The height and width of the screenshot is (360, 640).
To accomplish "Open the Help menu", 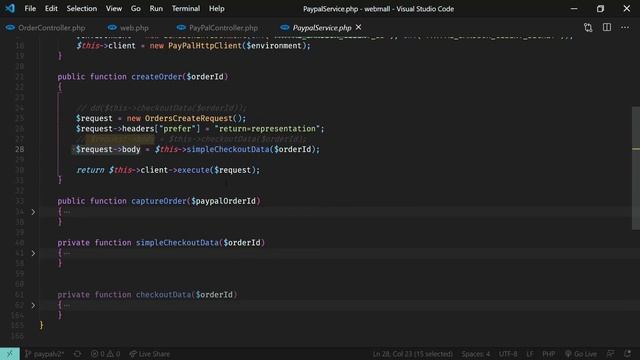I will (x=217, y=9).
